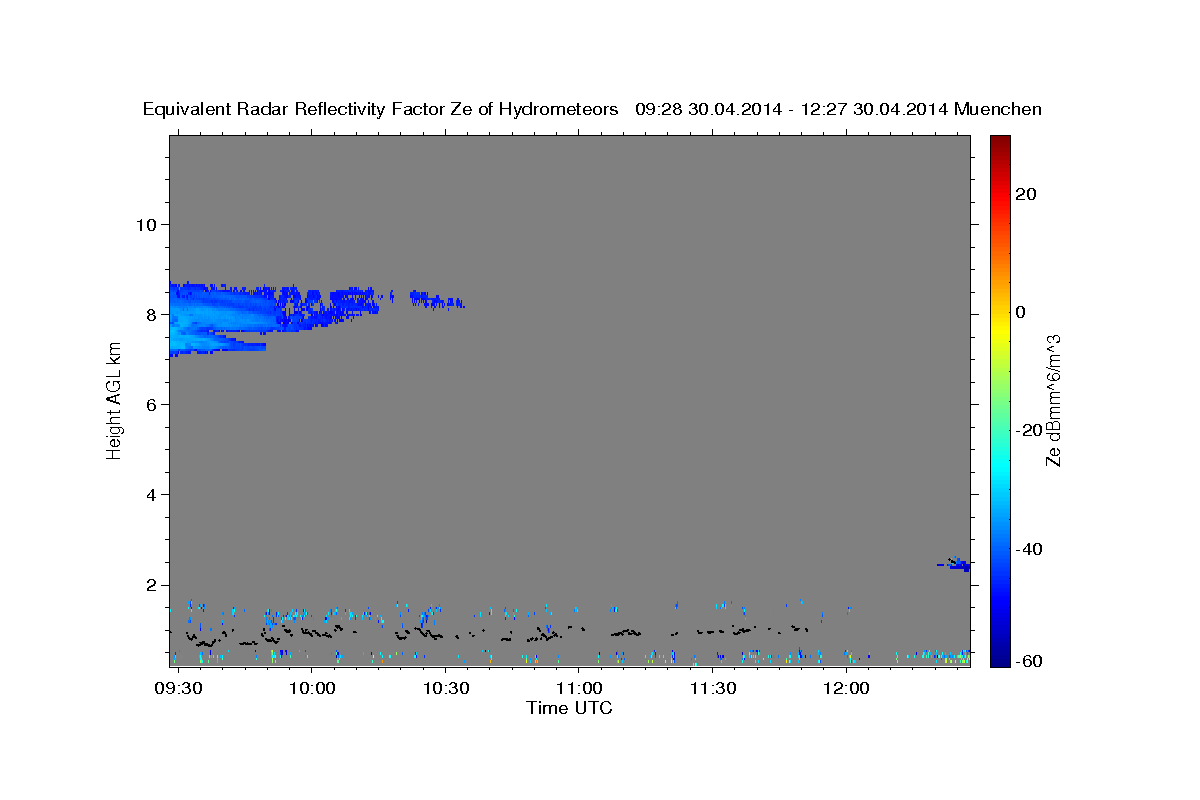1200x800 pixels.
Task: Click the 11:00 time tick label
Action: pyautogui.click(x=579, y=689)
